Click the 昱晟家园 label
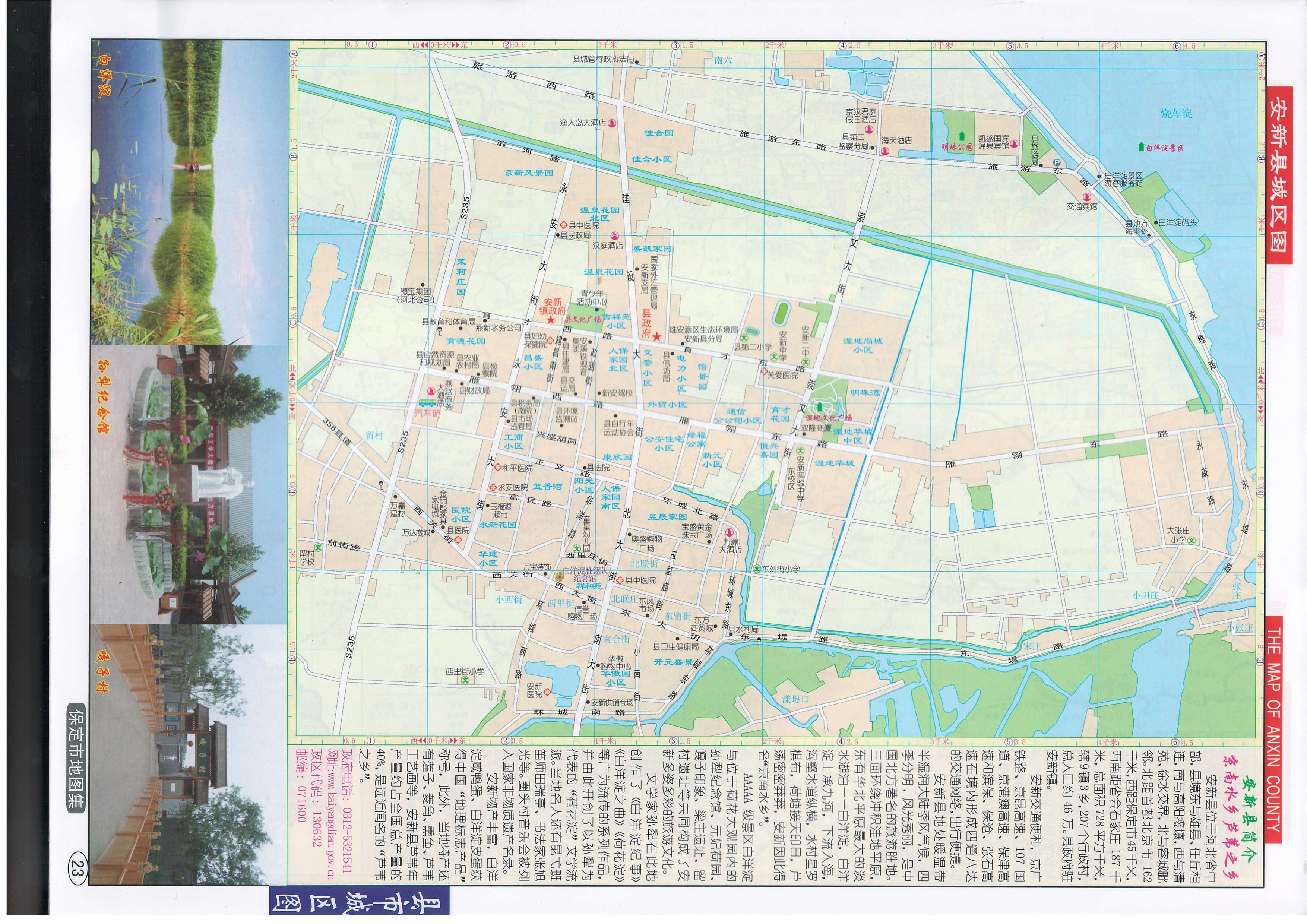The height and width of the screenshot is (924, 1307). pyautogui.click(x=667, y=516)
